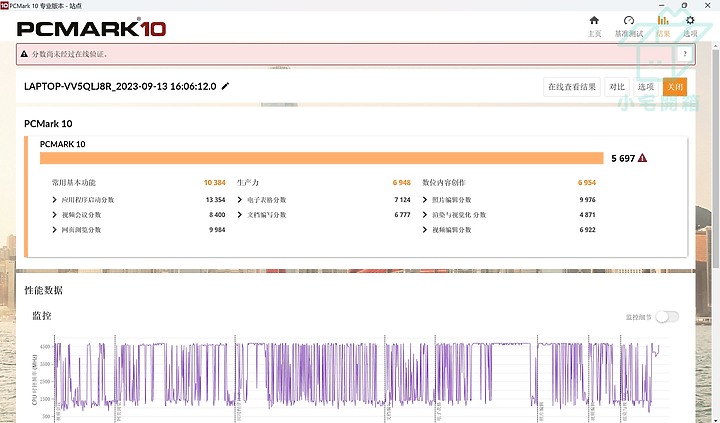Click the 文档编写 score 6 777
Image resolution: width=720 pixels, height=423 pixels.
click(x=402, y=214)
